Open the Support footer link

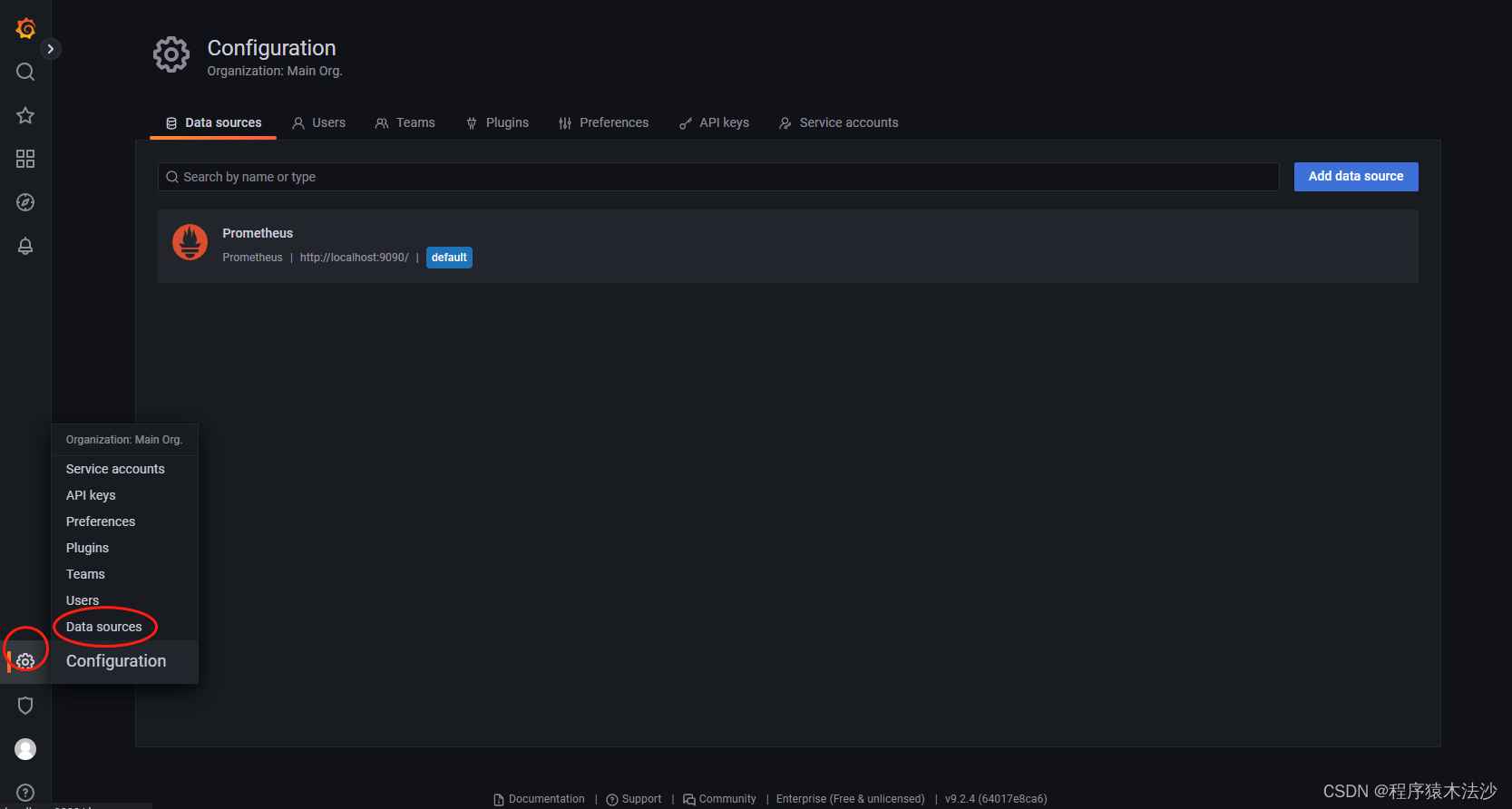[634, 799]
